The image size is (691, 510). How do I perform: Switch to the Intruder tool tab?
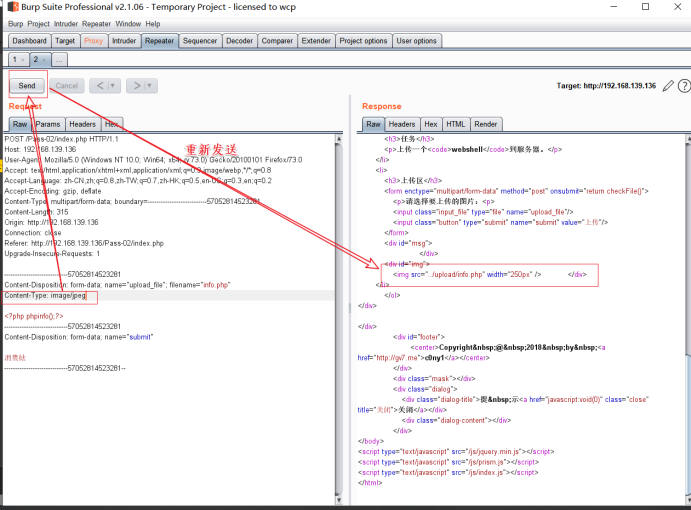click(124, 41)
